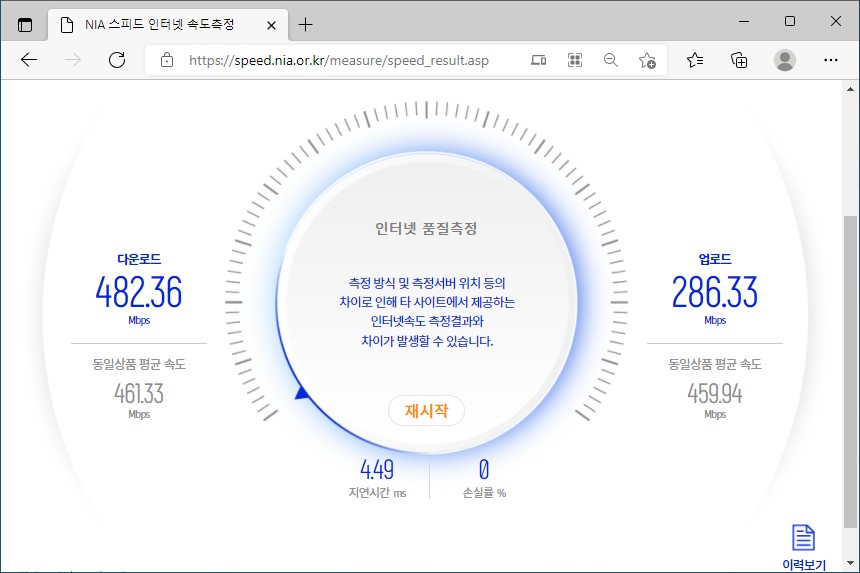Viewport: 860px width, 573px height.
Task: Click the 다운로드 label
Action: (139, 259)
